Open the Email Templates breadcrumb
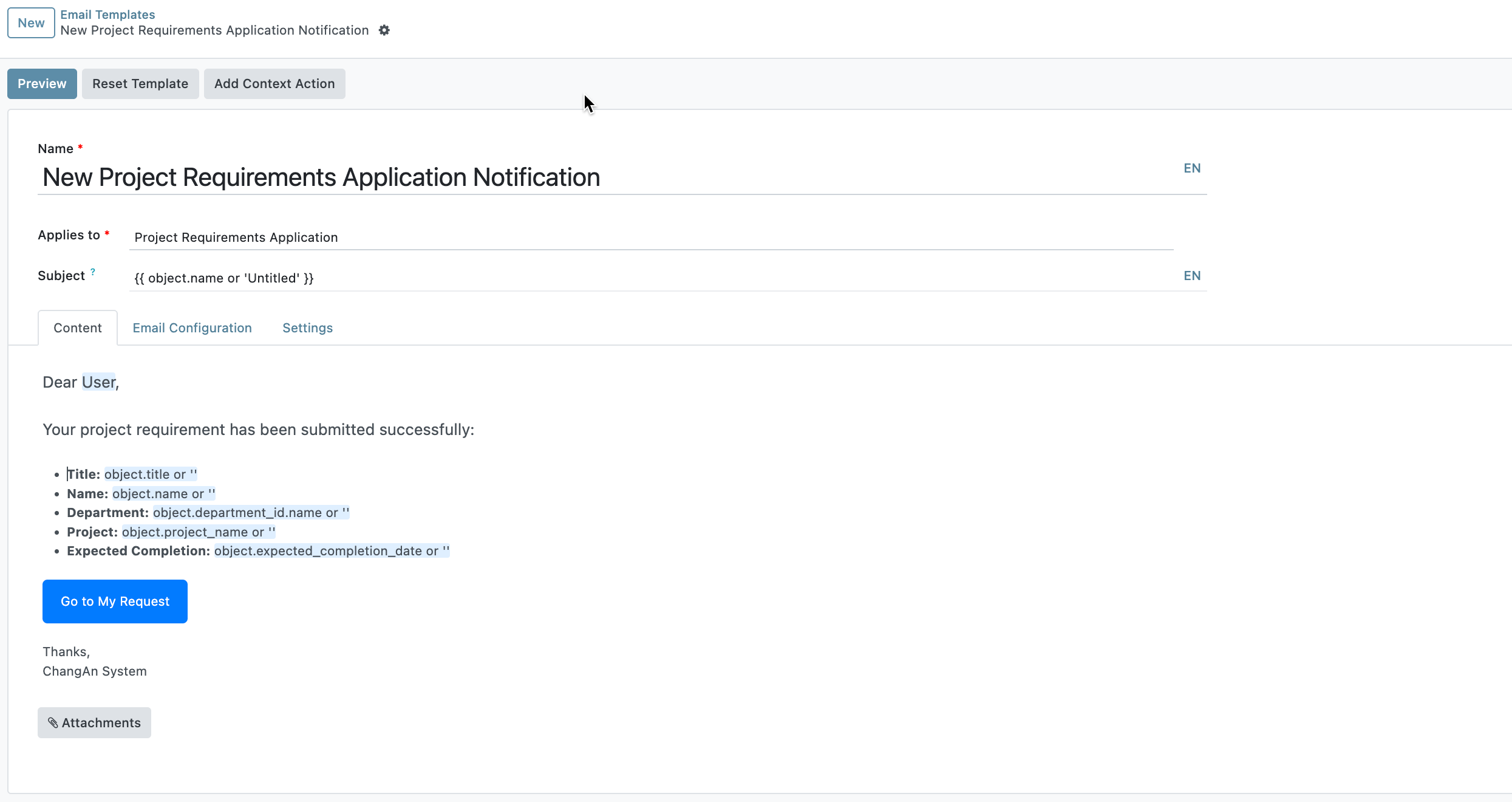Screen dimensions: 1512x802 tap(107, 15)
